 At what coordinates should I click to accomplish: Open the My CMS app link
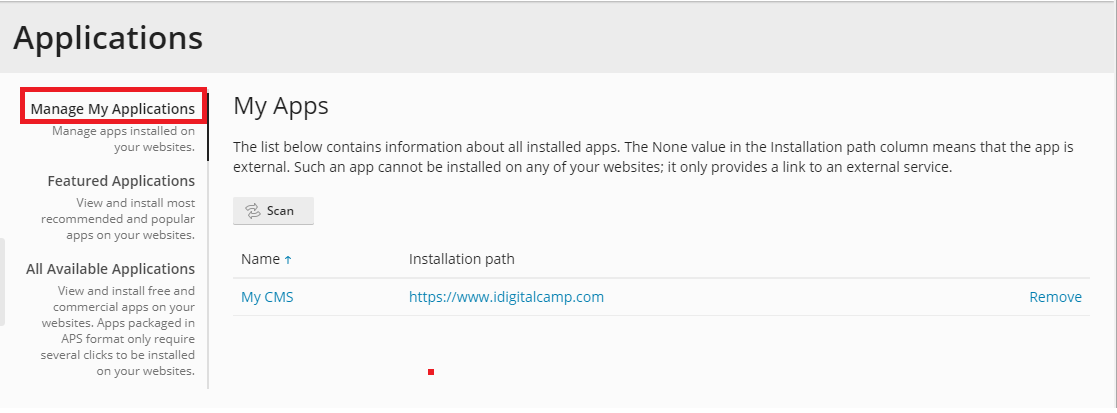[x=267, y=297]
